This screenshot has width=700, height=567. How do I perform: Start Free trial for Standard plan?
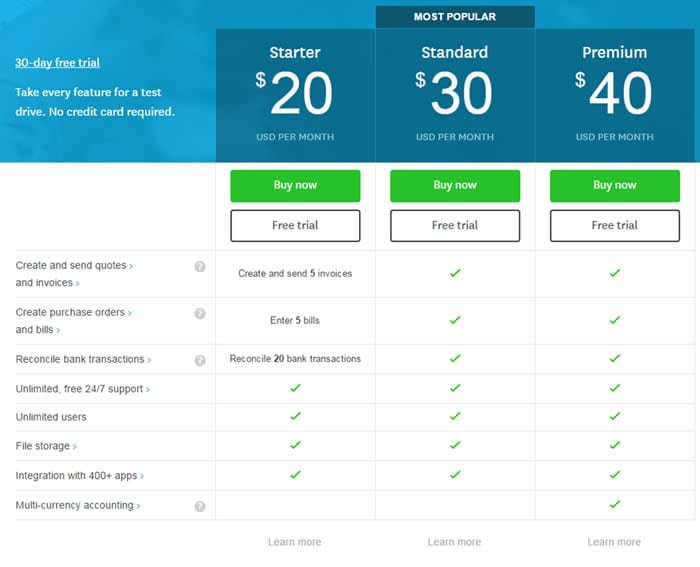(455, 226)
